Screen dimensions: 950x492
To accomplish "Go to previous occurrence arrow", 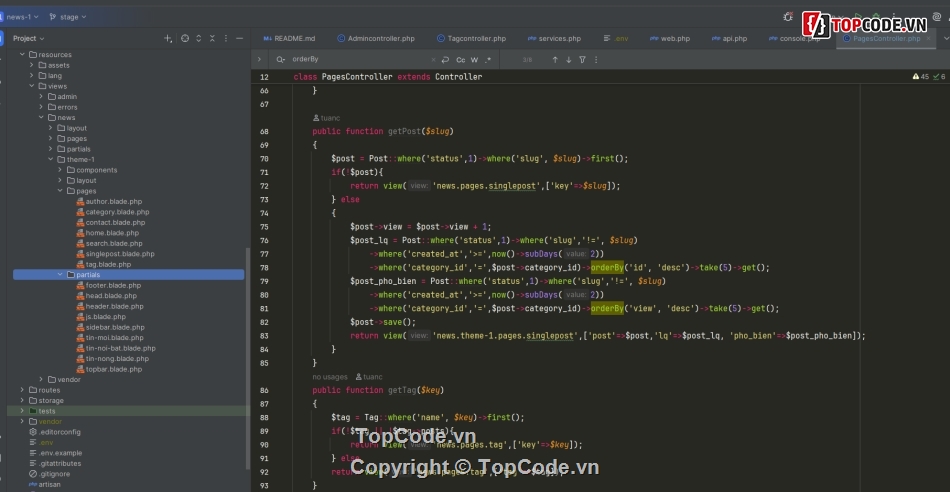I will point(555,59).
